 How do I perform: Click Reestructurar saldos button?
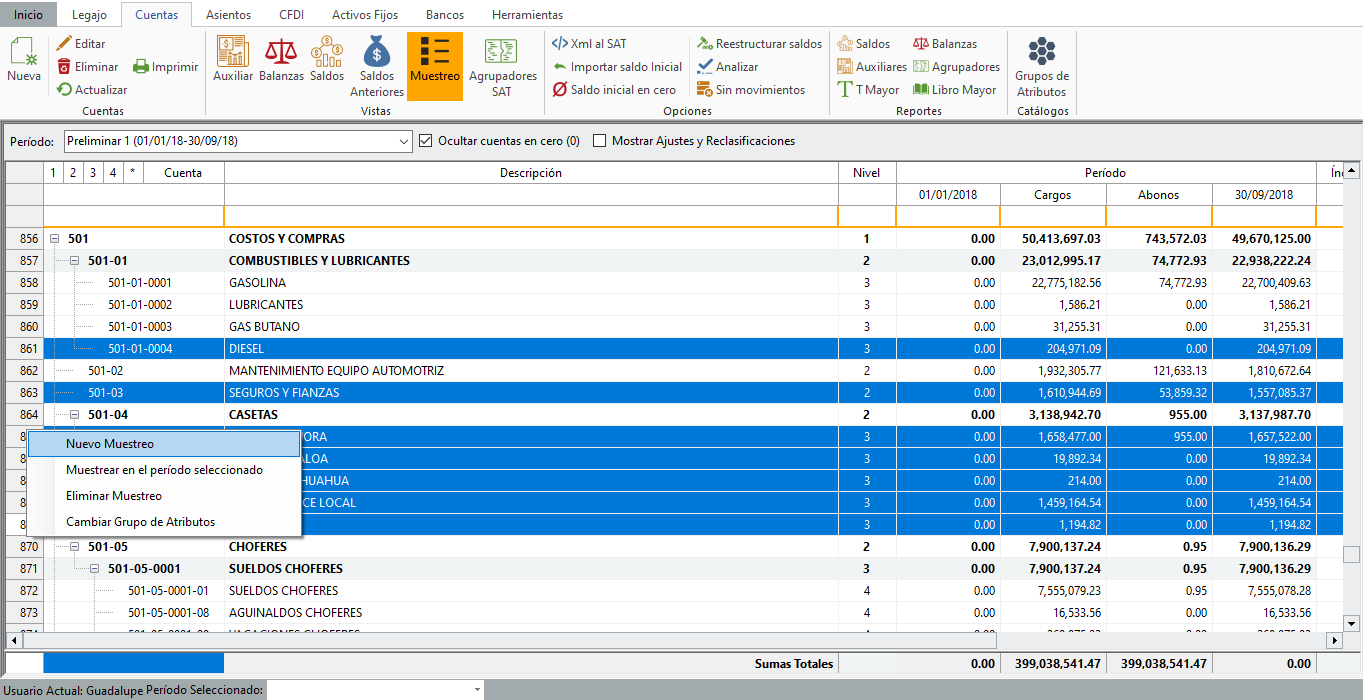point(759,44)
